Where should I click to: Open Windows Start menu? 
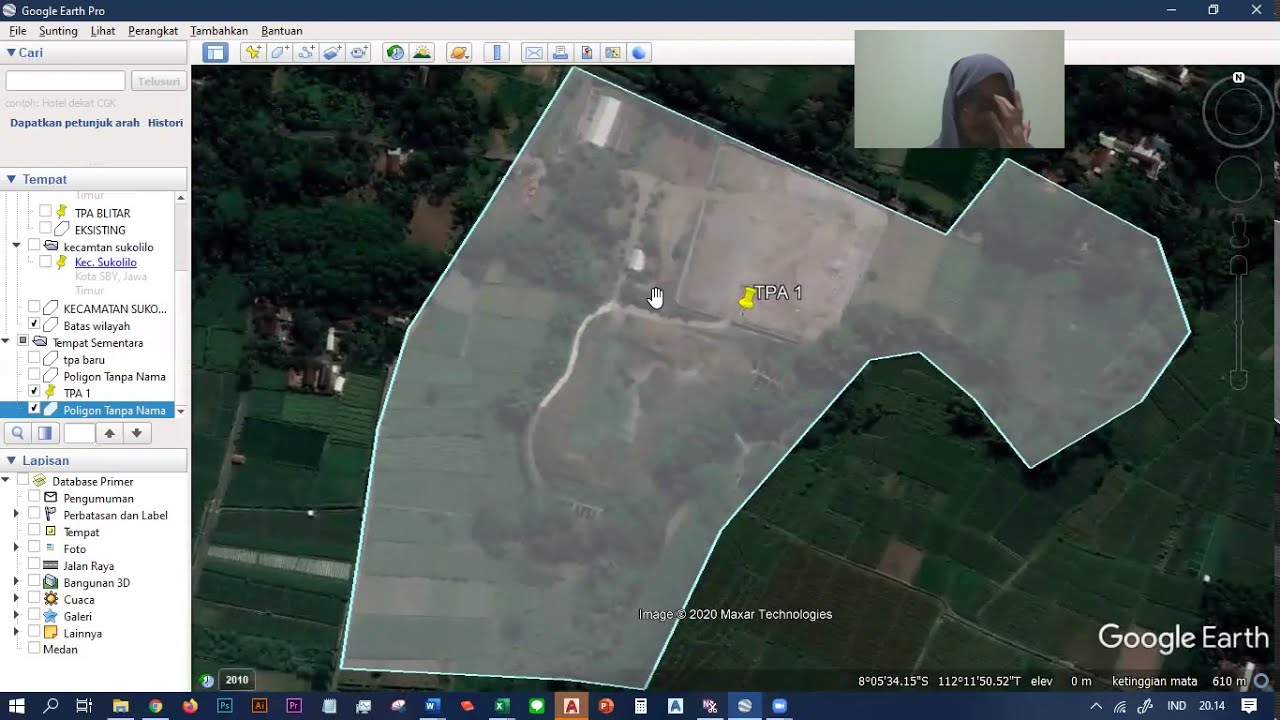(17, 706)
